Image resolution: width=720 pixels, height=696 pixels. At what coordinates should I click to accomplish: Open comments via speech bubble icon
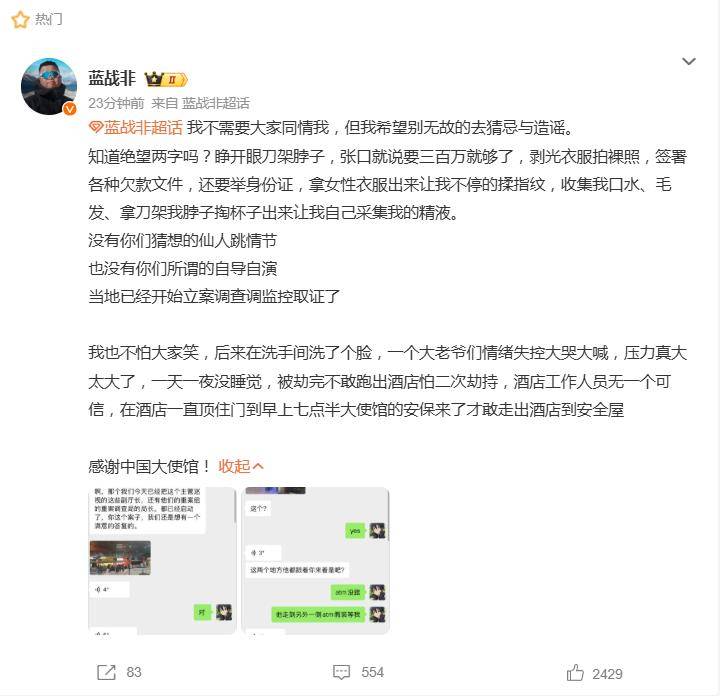point(341,673)
